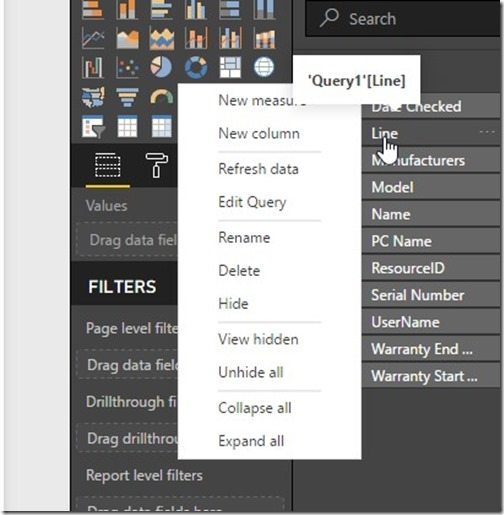
Task: Select the gauge visualization icon
Action: point(162,96)
